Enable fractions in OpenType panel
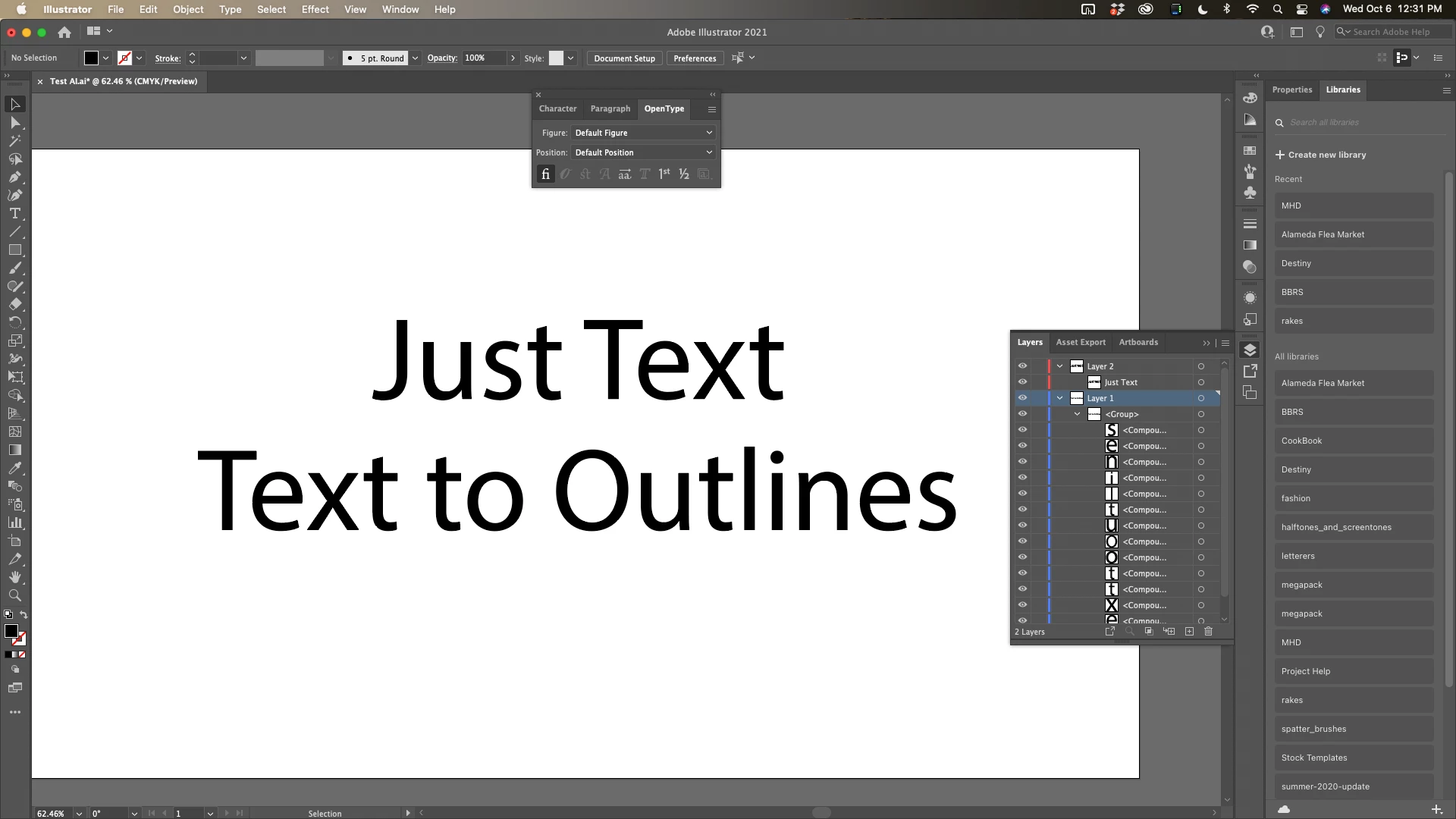 pyautogui.click(x=684, y=174)
